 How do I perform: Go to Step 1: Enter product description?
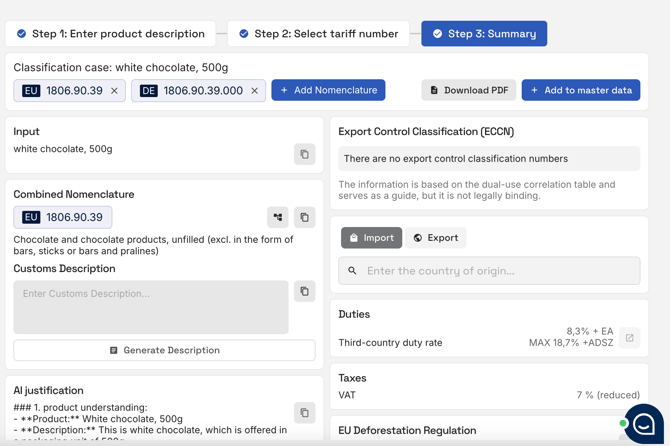tap(110, 34)
